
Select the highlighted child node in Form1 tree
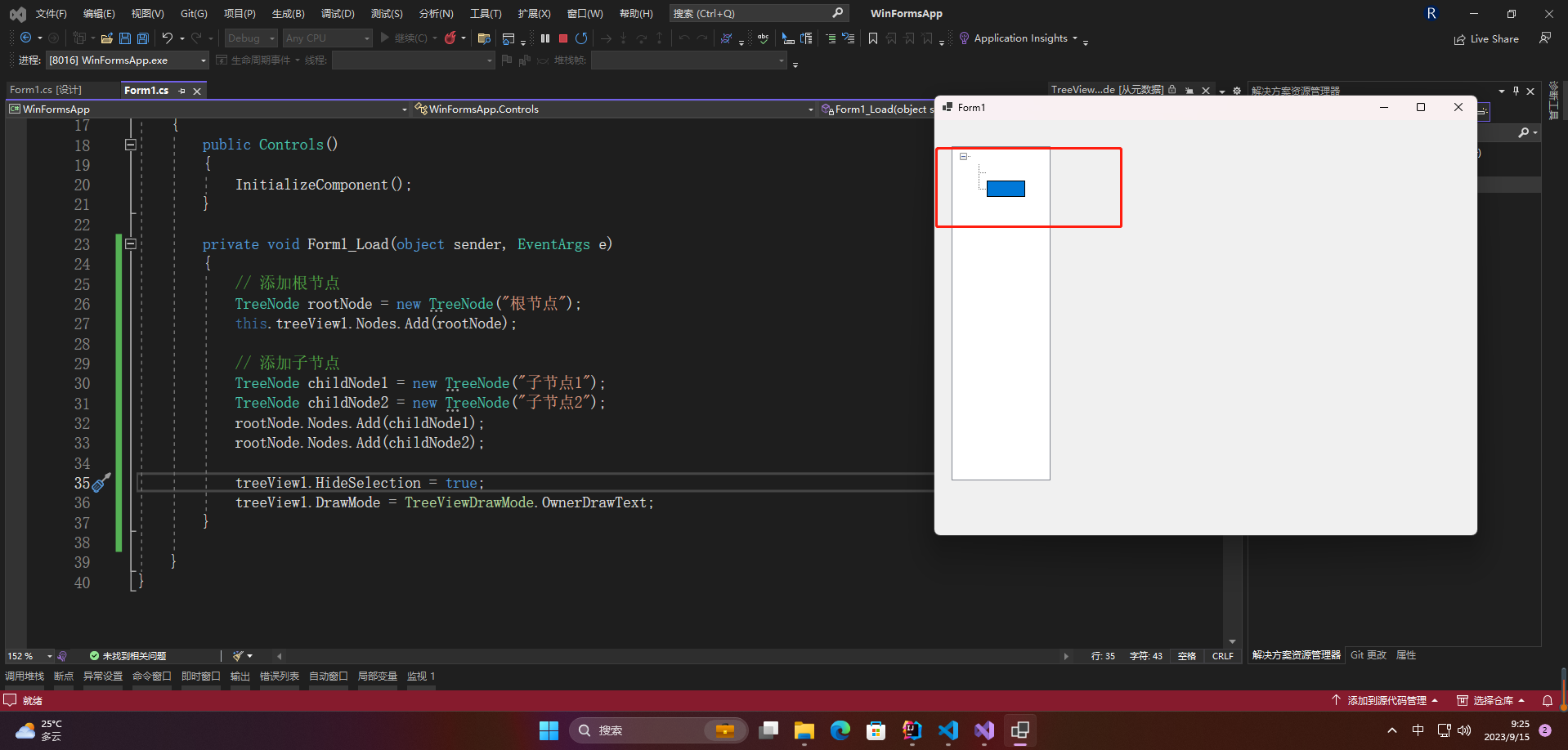tap(1006, 189)
